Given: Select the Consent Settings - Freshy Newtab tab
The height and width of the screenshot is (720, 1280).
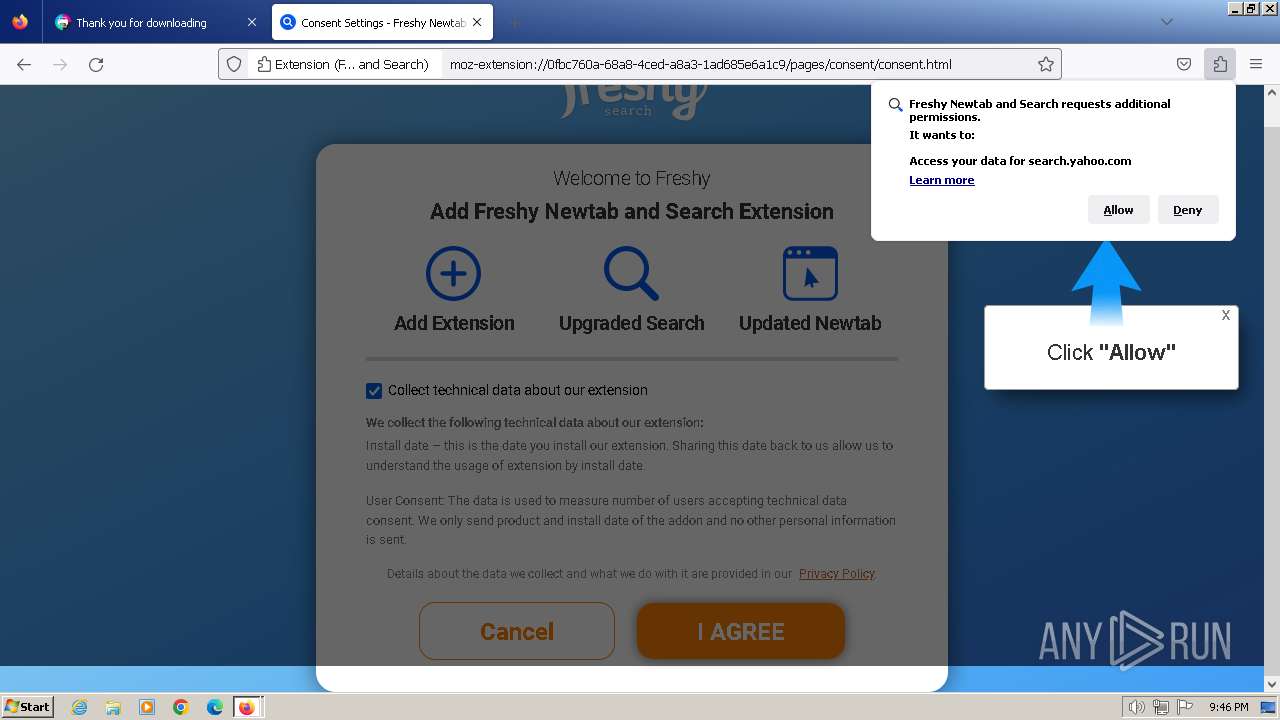Looking at the screenshot, I should point(383,22).
